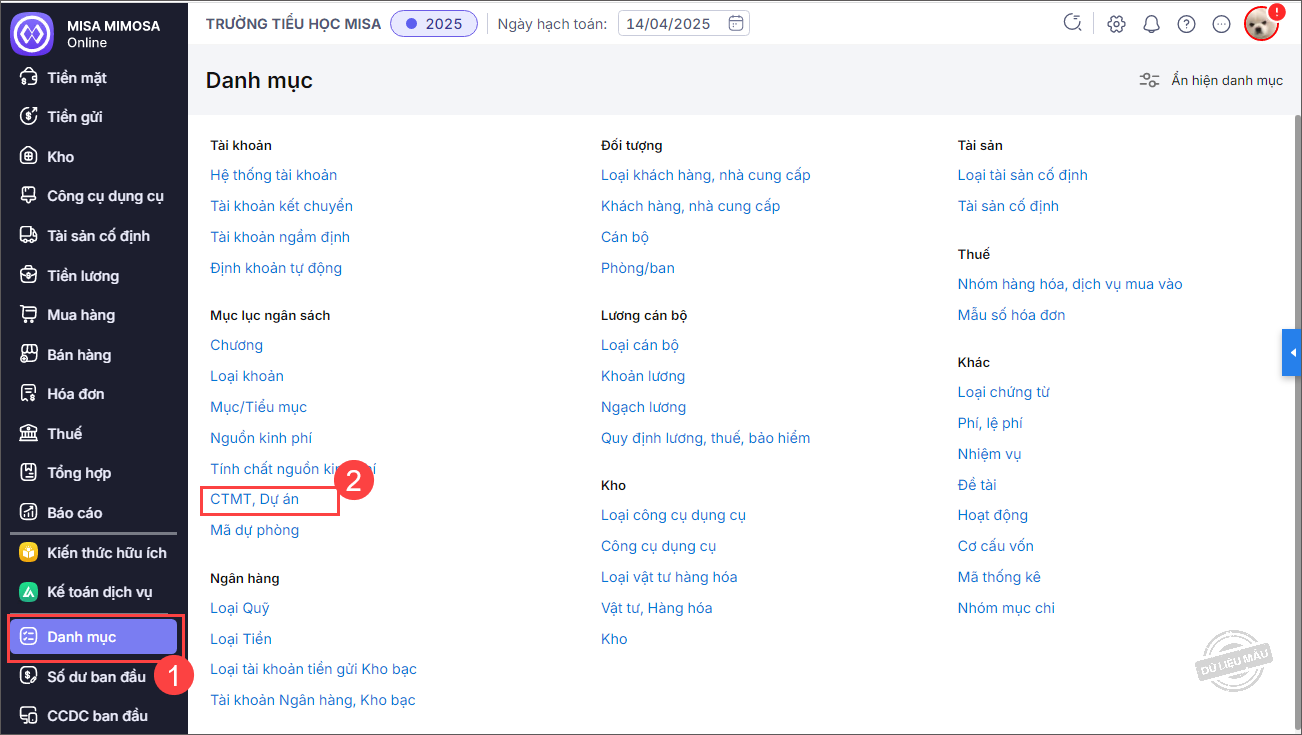Image resolution: width=1302 pixels, height=735 pixels.
Task: Open Tiền mặt in sidebar
Action: [77, 78]
